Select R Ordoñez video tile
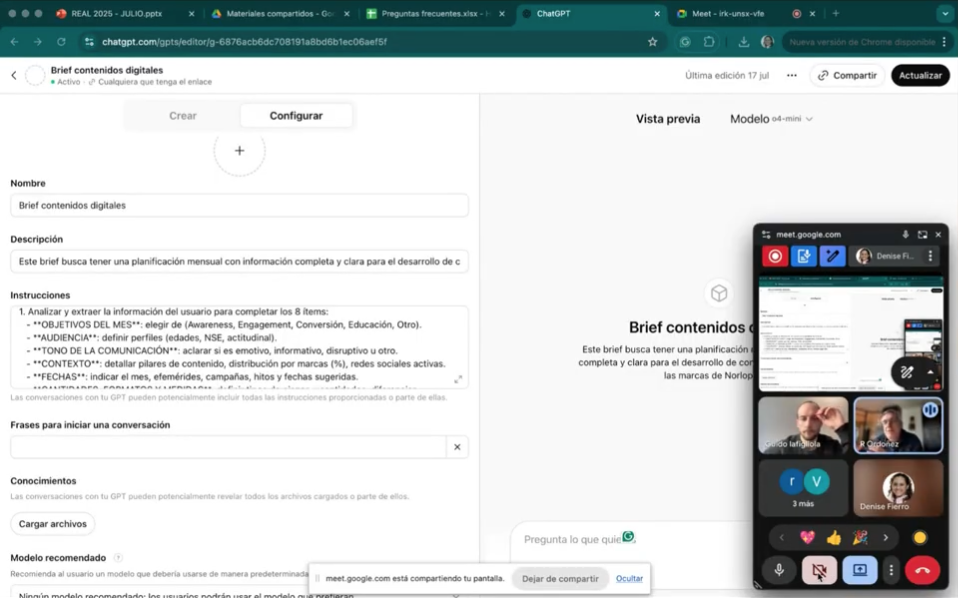This screenshot has height=598, width=958. click(x=898, y=425)
